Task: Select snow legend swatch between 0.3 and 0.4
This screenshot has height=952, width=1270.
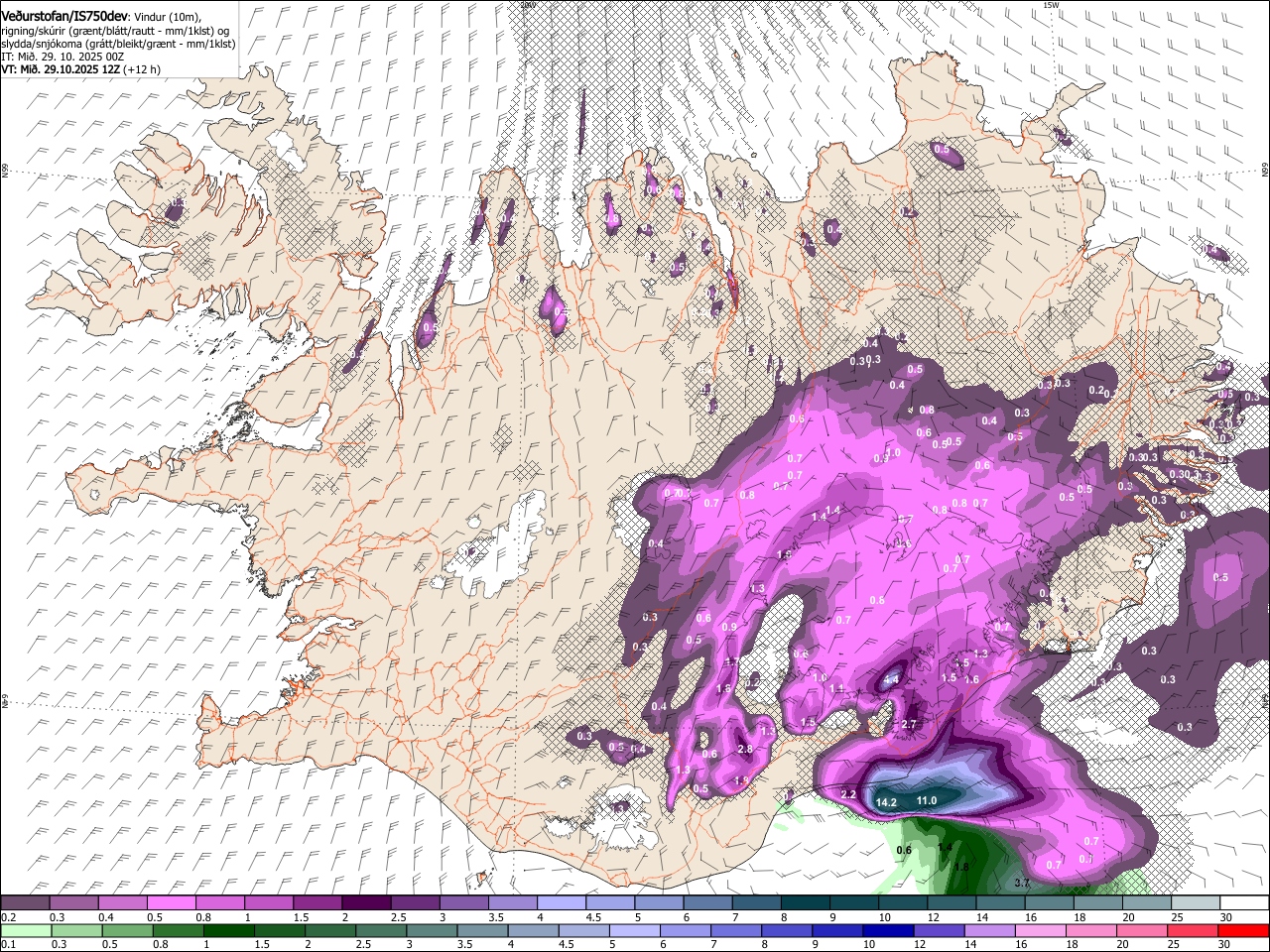Action: pos(73,902)
